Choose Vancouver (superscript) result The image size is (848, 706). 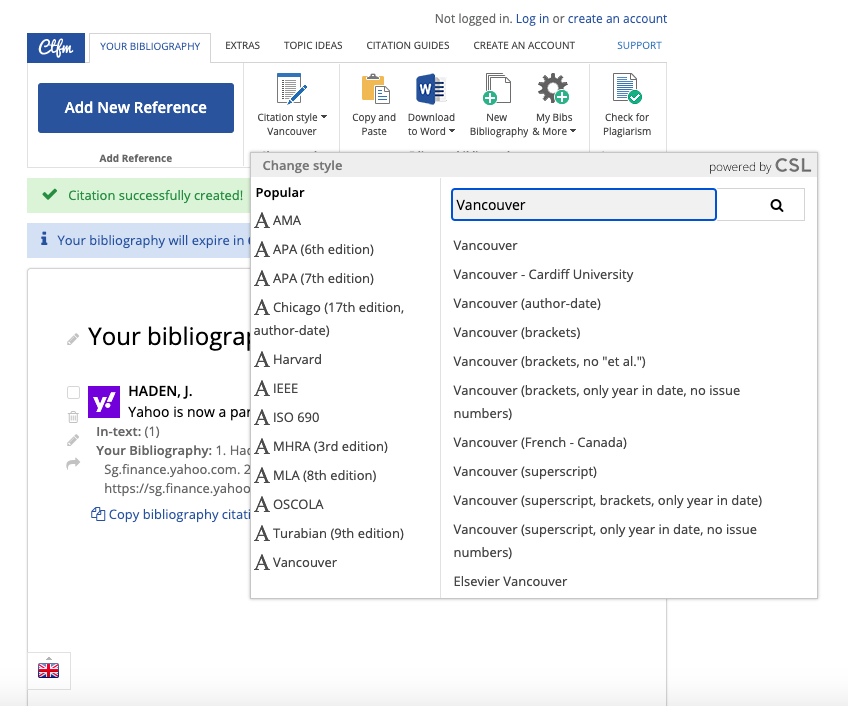coord(525,472)
